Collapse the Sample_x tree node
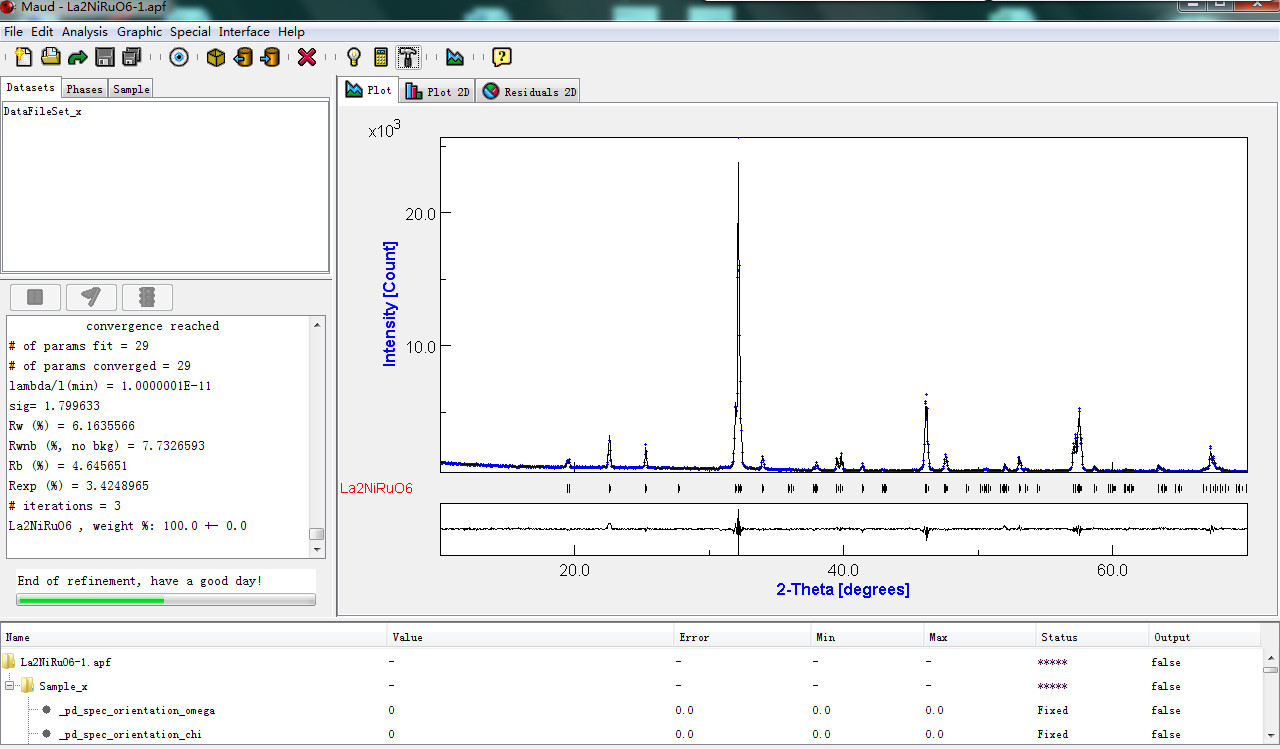This screenshot has height=749, width=1280. [11, 686]
